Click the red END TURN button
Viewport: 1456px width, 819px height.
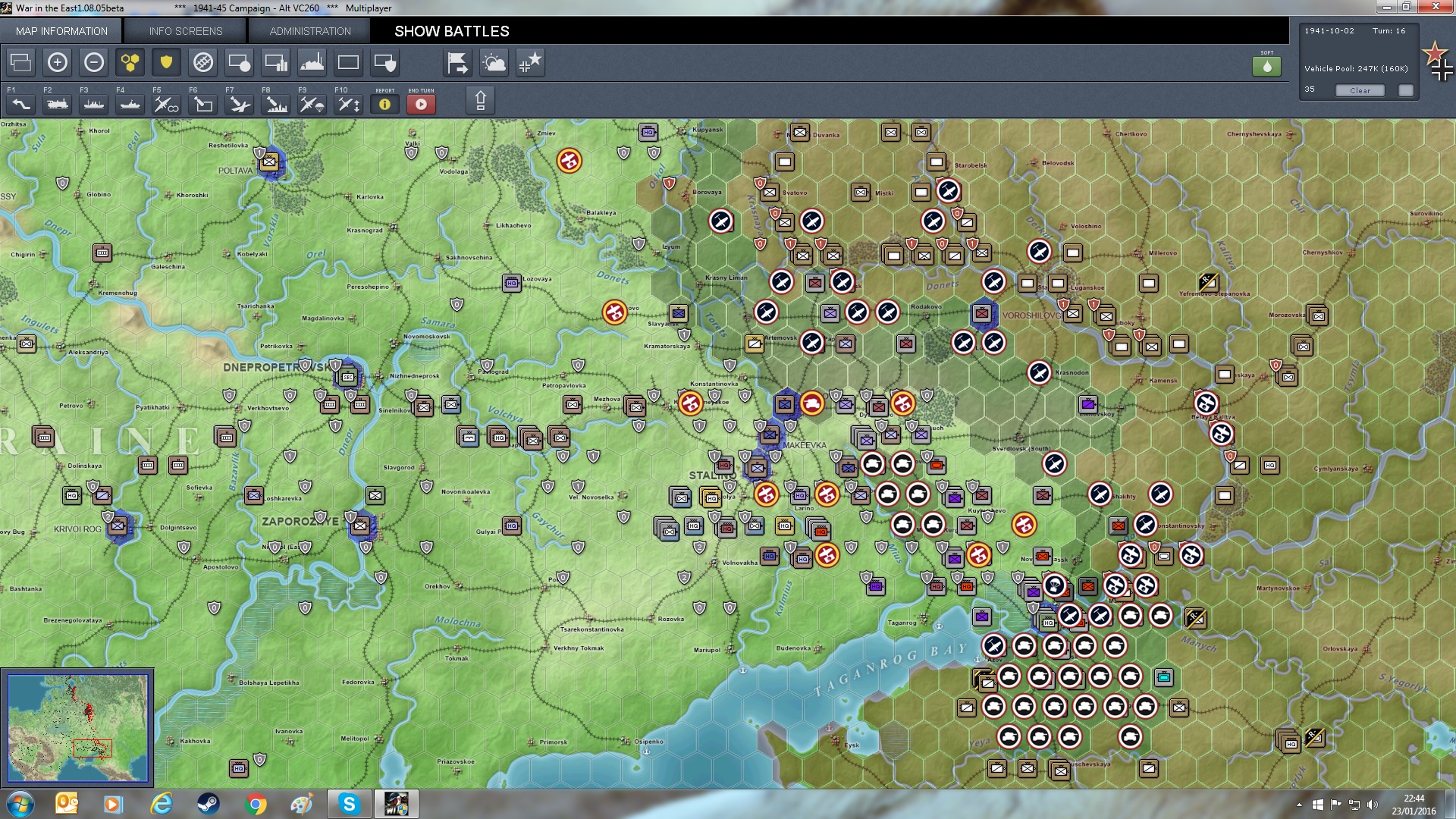pos(422,104)
